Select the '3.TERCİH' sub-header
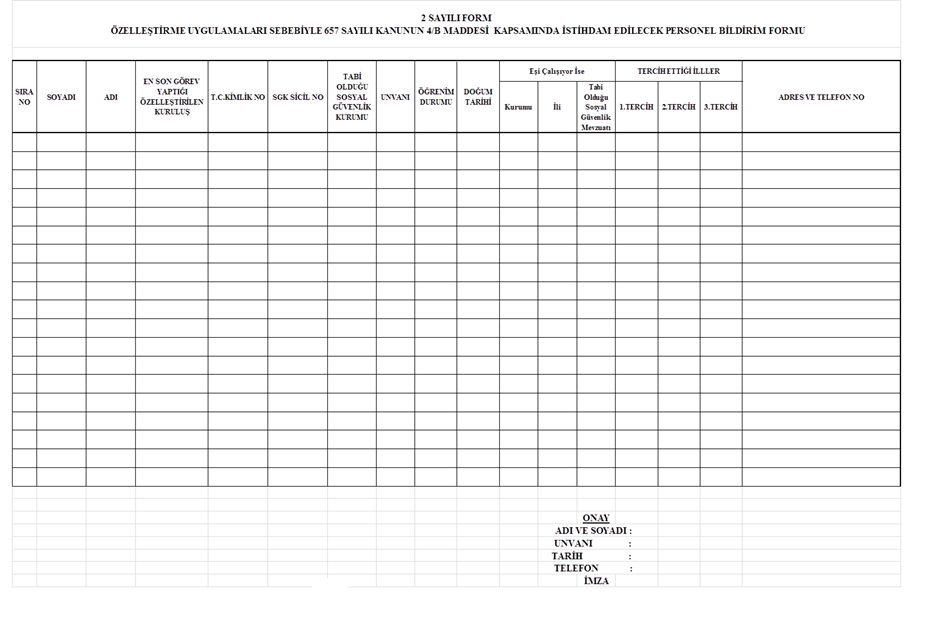This screenshot has width=932, height=620. (721, 107)
